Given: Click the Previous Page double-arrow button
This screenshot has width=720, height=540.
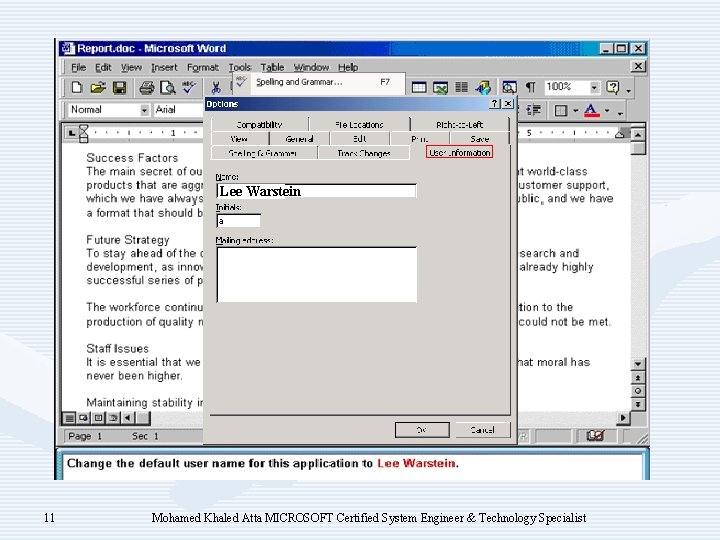Looking at the screenshot, I should pos(638,377).
